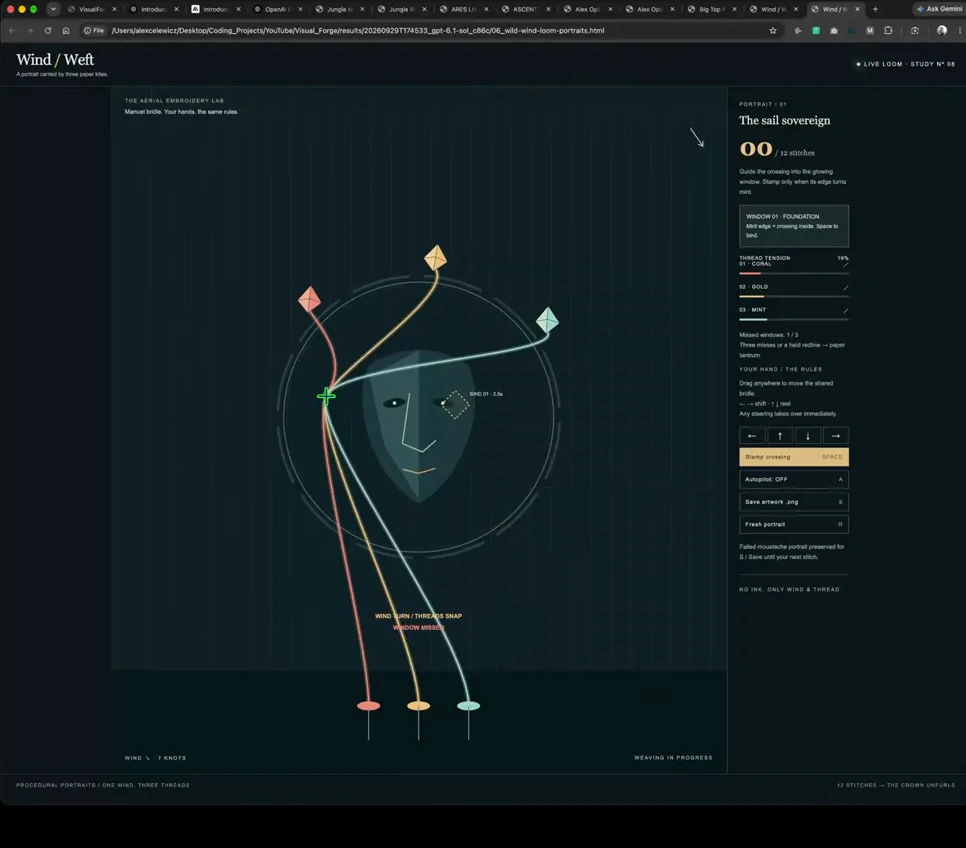Open the browser extensions puzzle menu
The image size is (966, 848).
888,30
